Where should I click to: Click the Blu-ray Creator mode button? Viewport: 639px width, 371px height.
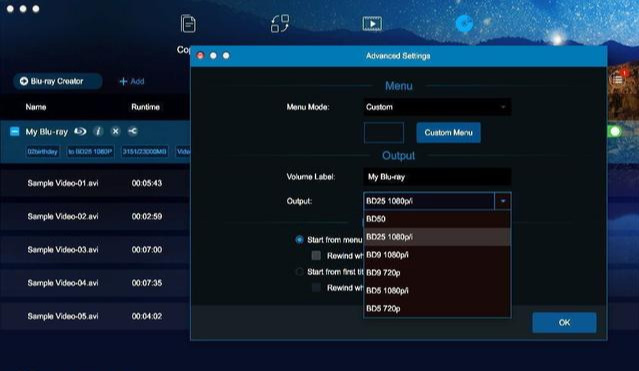coord(57,81)
